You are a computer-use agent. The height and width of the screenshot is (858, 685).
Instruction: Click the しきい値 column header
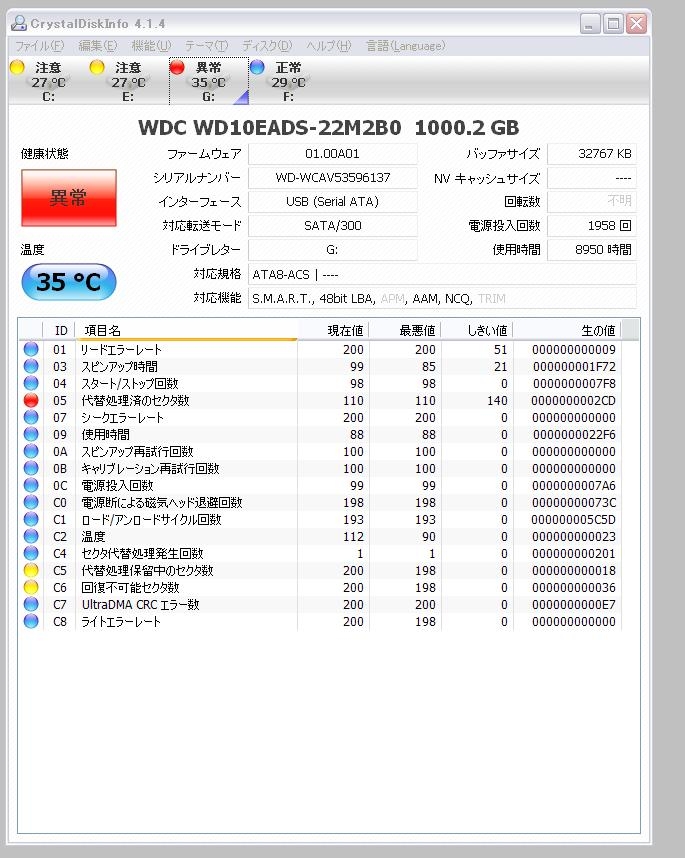coord(477,330)
